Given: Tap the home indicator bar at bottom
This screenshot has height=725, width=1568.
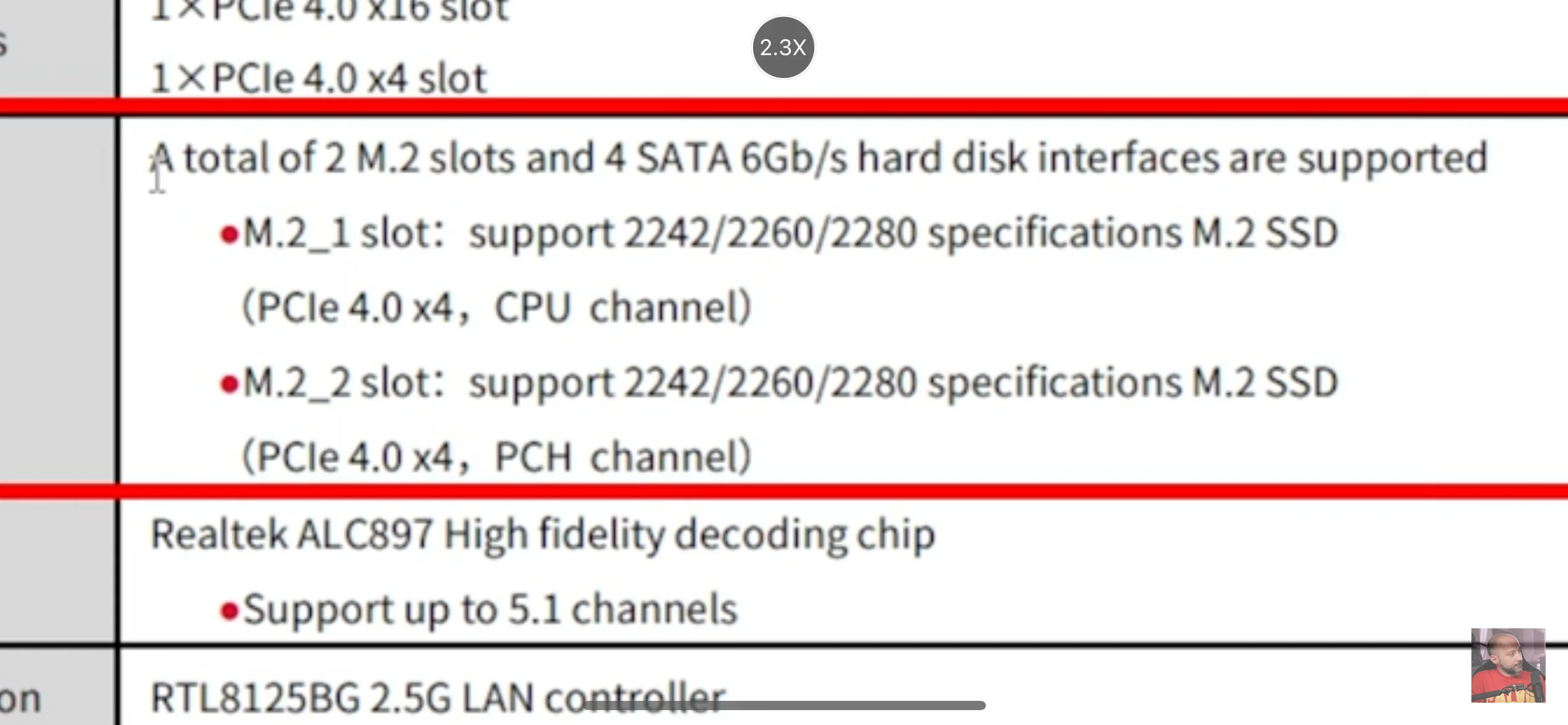Looking at the screenshot, I should [785, 705].
